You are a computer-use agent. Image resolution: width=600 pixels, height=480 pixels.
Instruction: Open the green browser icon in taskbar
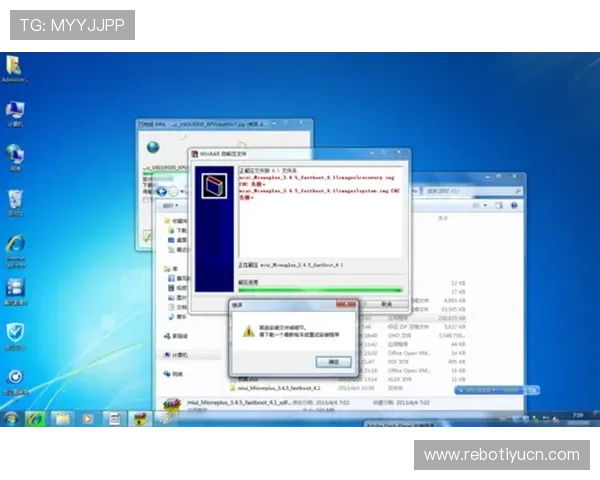pos(36,418)
